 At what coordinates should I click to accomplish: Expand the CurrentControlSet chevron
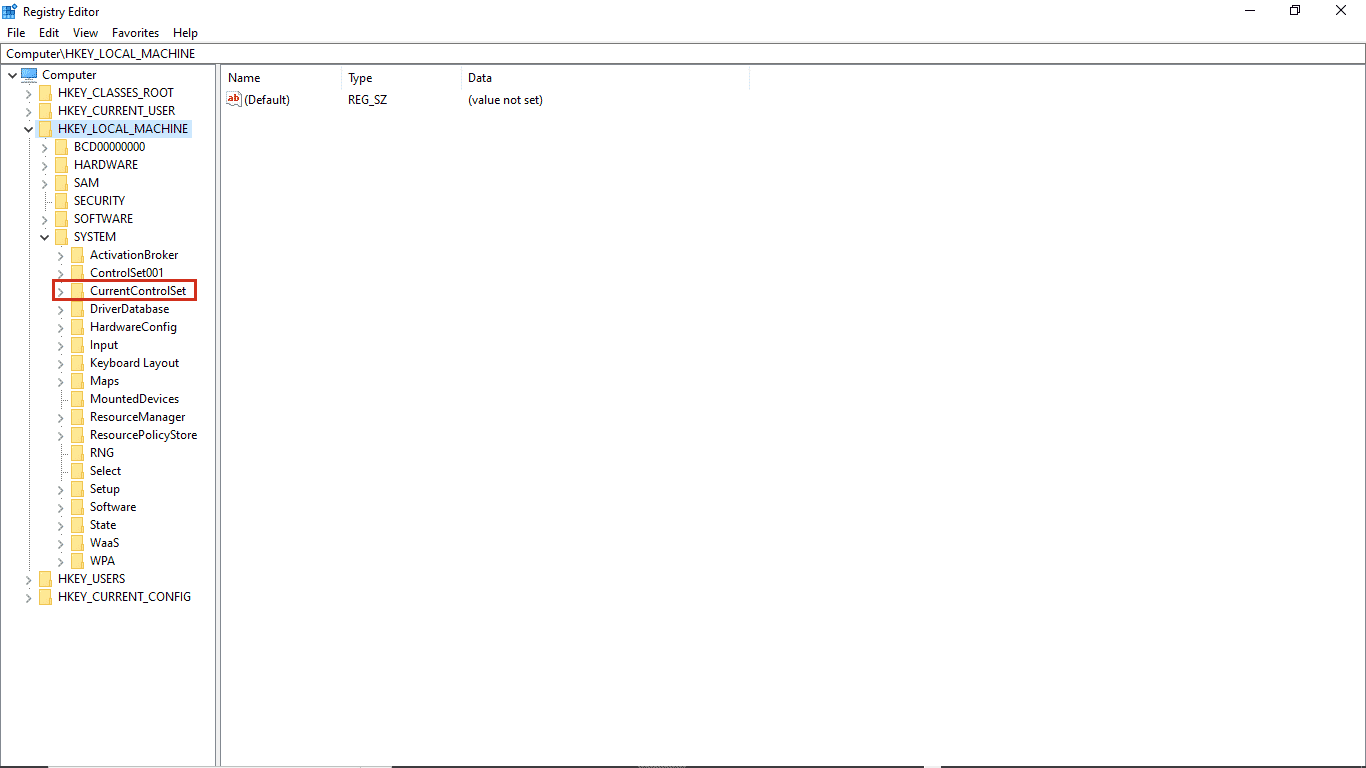click(60, 291)
